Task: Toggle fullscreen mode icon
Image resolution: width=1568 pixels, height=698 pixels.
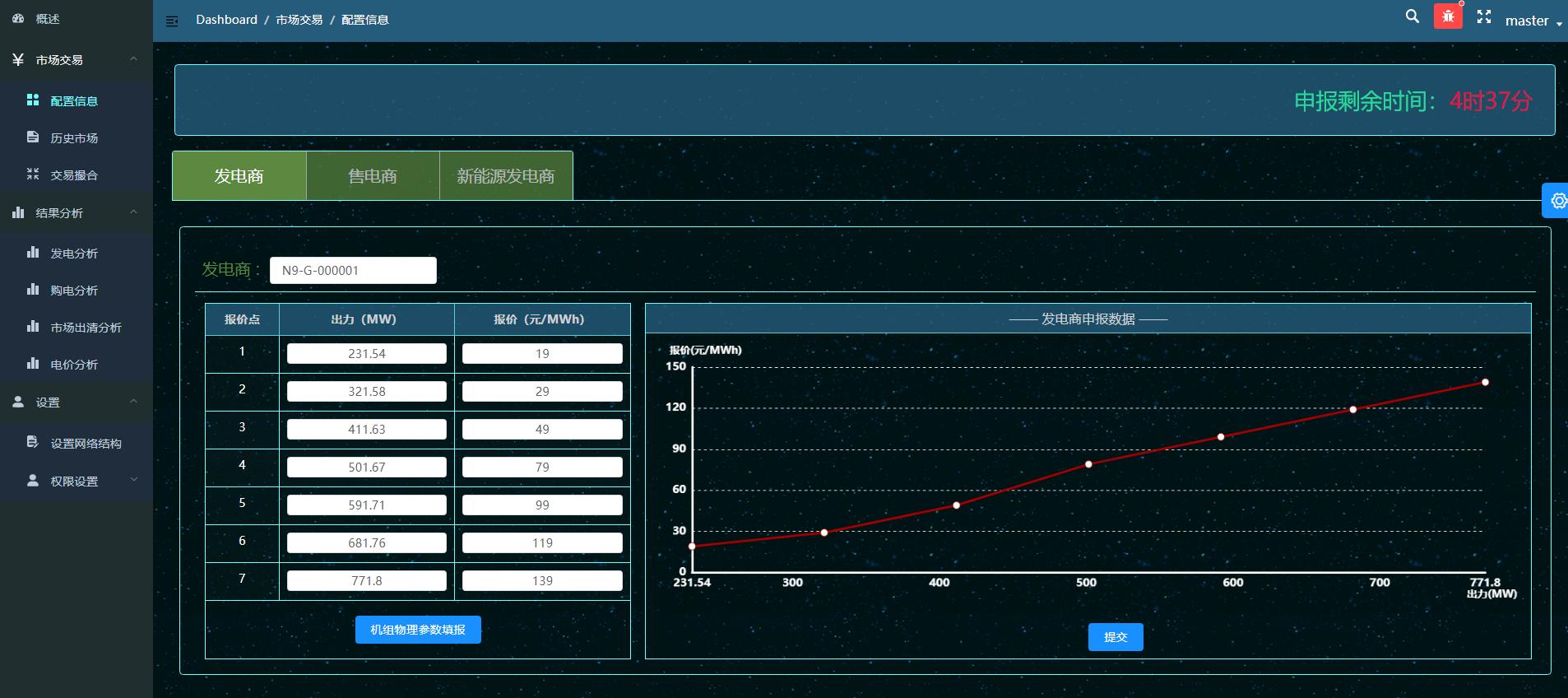Action: coord(1484,16)
